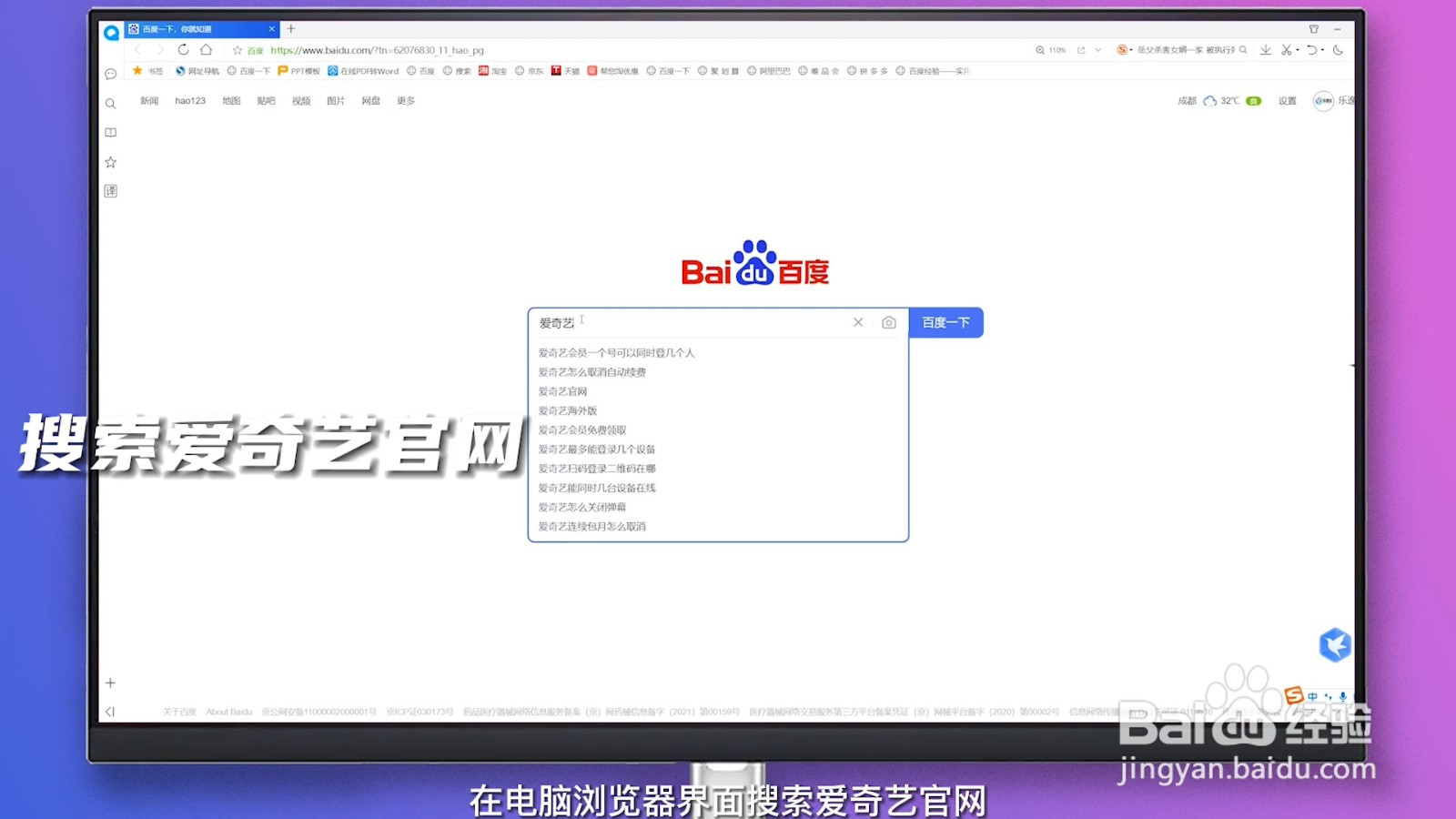Open the 在线PDF转Word bookmark

pos(363,71)
